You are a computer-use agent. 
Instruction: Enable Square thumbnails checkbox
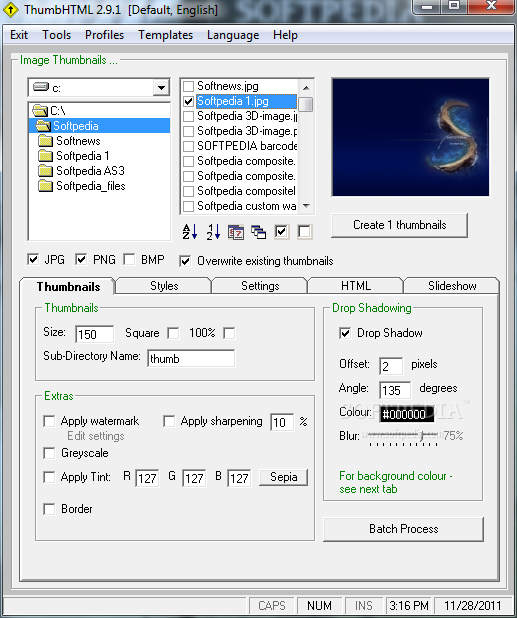(173, 333)
